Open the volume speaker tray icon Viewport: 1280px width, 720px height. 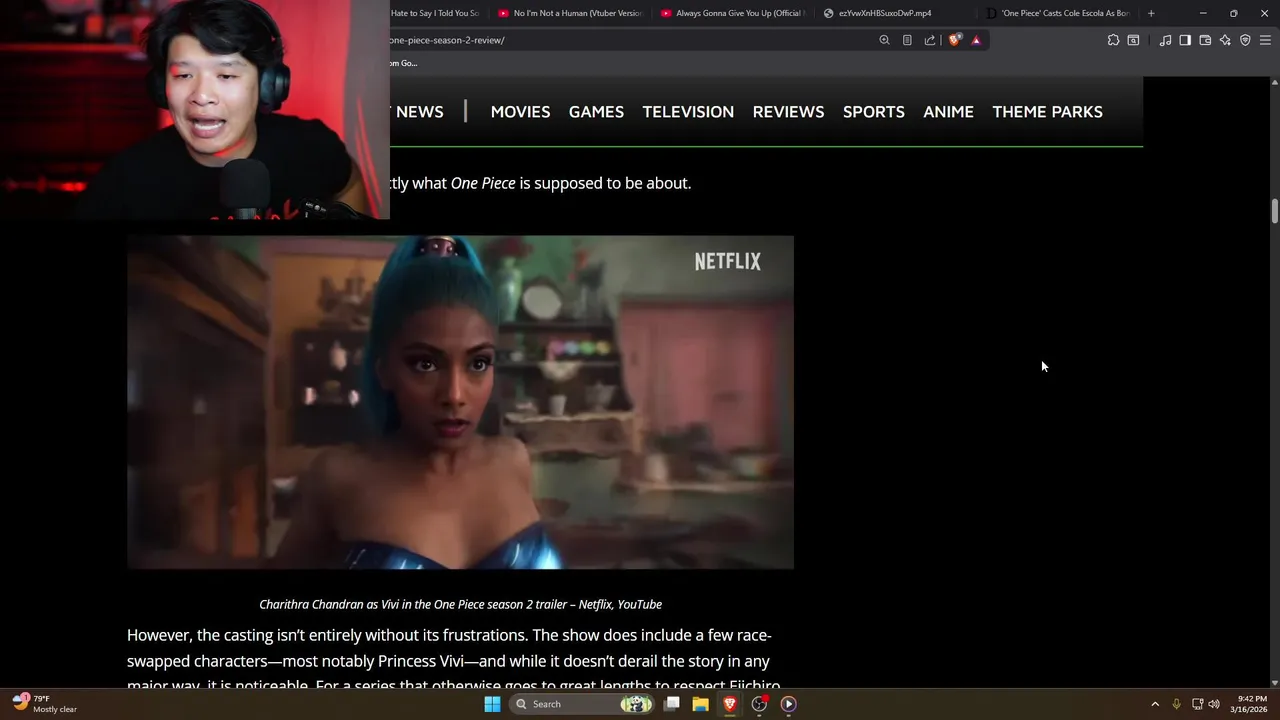coord(1214,704)
